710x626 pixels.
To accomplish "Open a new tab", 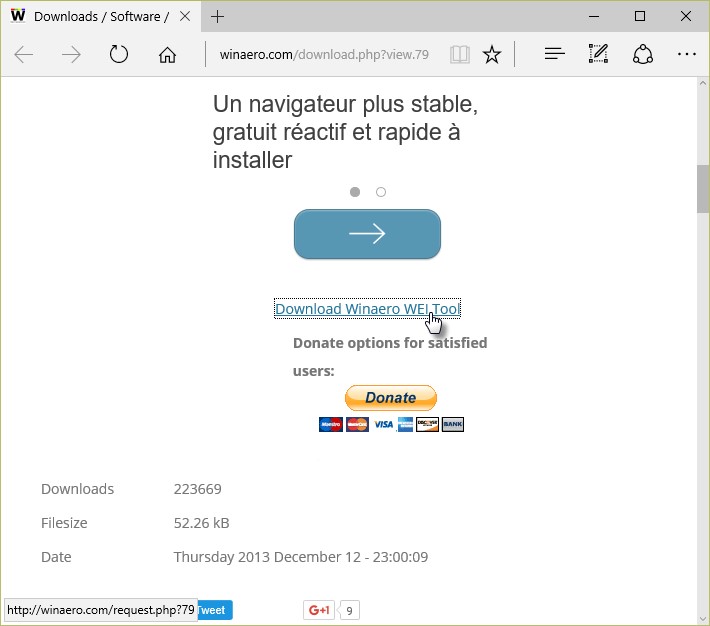I will click(218, 16).
